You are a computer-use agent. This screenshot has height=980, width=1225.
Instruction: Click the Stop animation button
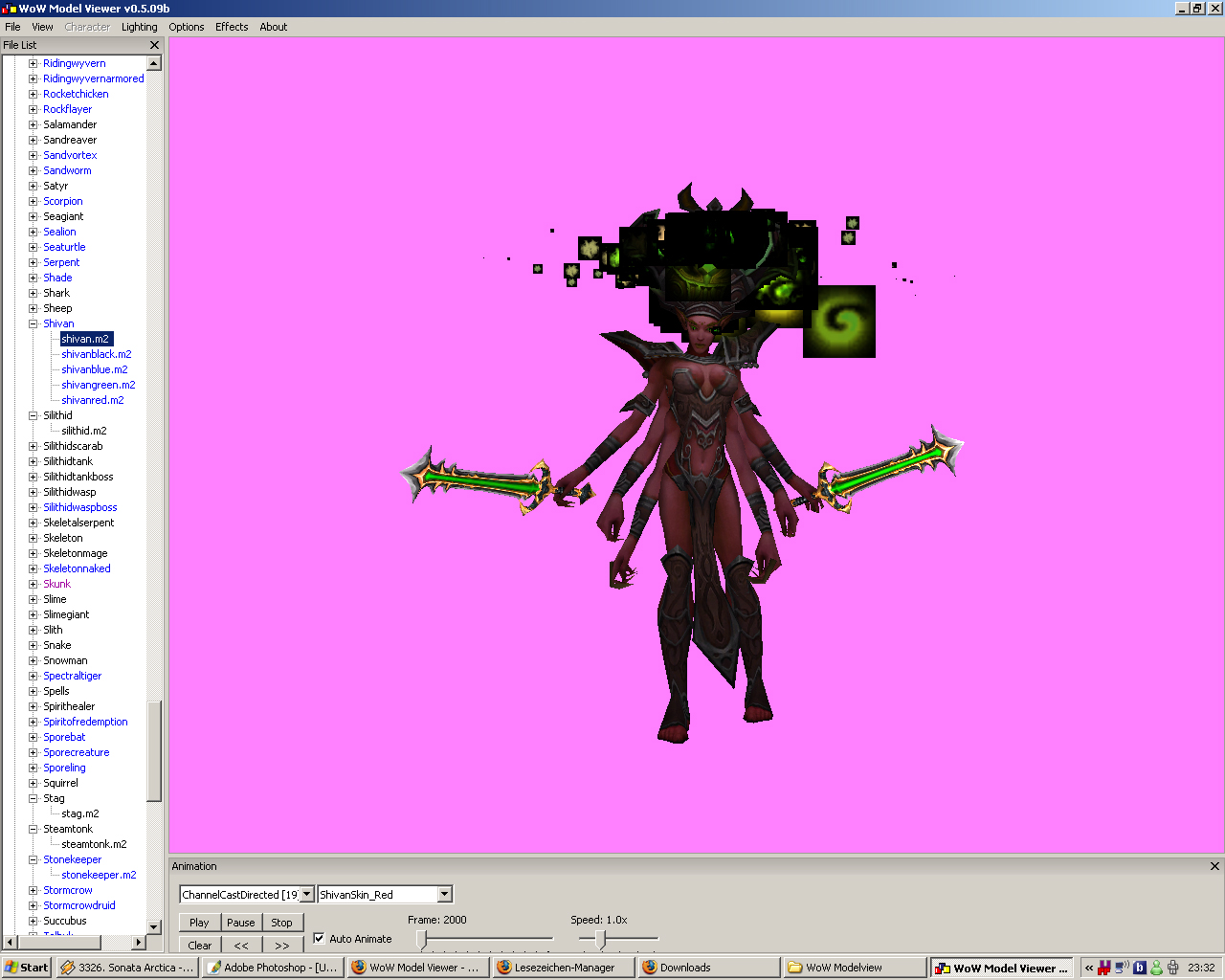point(281,923)
